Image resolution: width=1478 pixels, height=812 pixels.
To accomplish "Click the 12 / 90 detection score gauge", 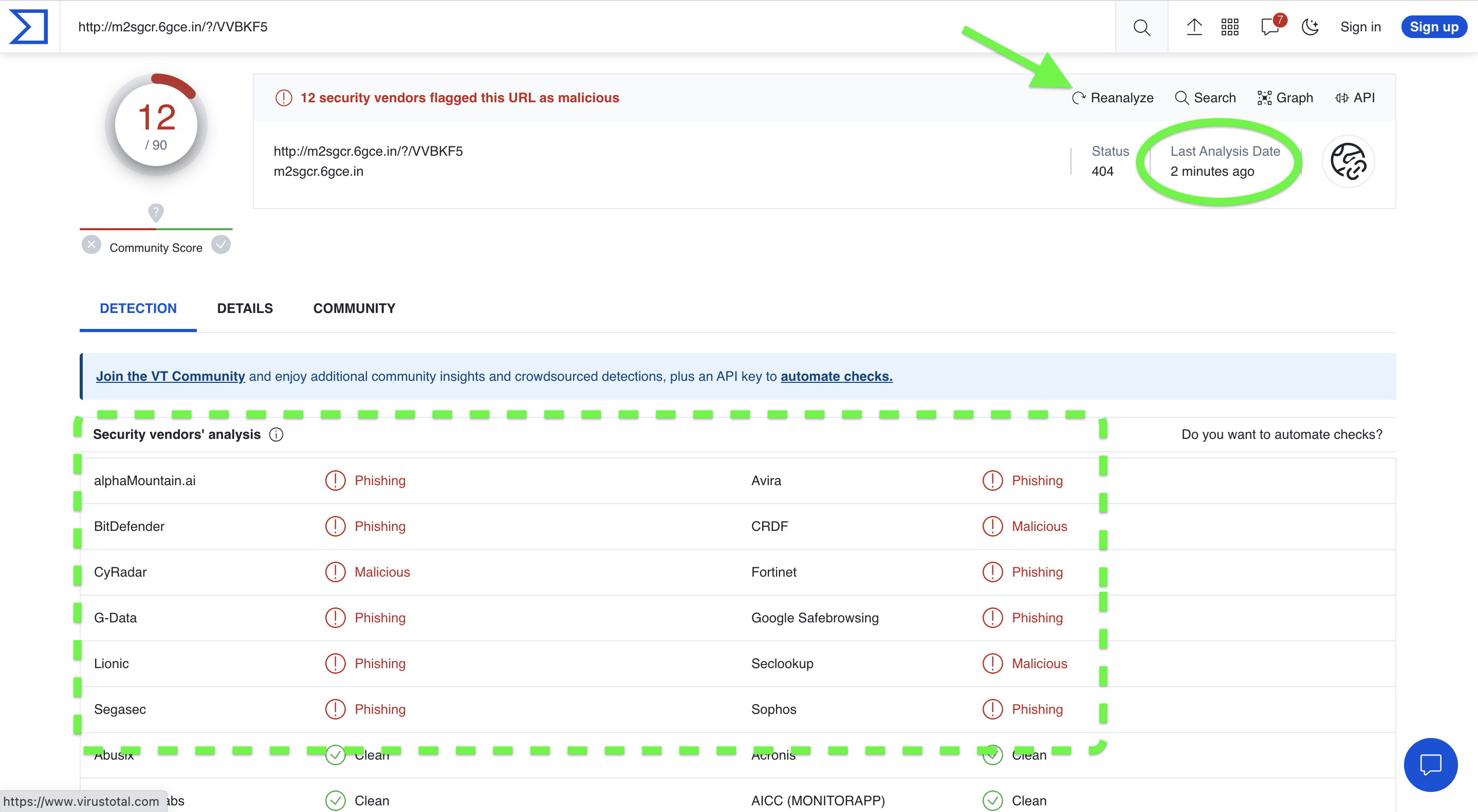I will pos(156,125).
